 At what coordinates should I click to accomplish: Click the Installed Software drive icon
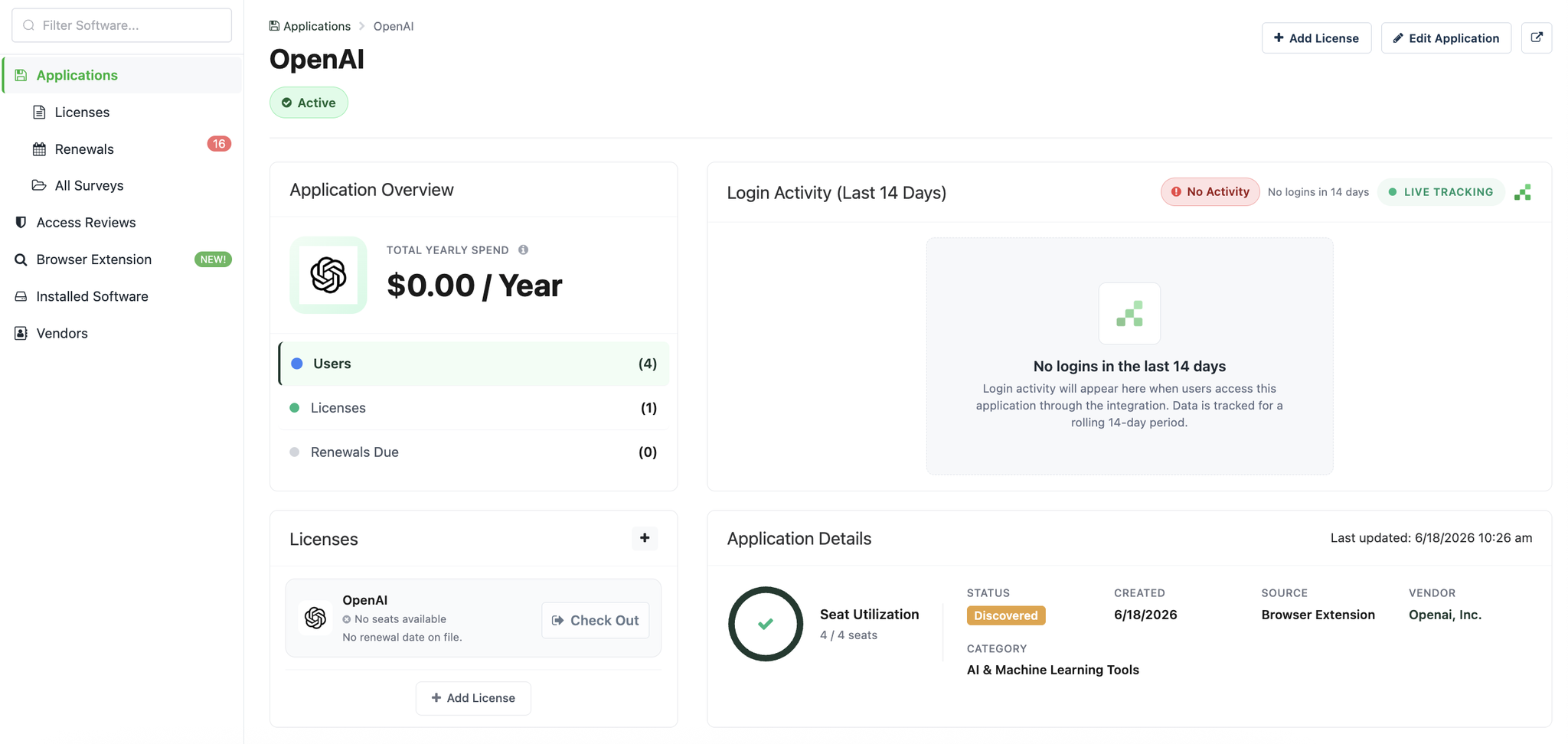pos(21,296)
